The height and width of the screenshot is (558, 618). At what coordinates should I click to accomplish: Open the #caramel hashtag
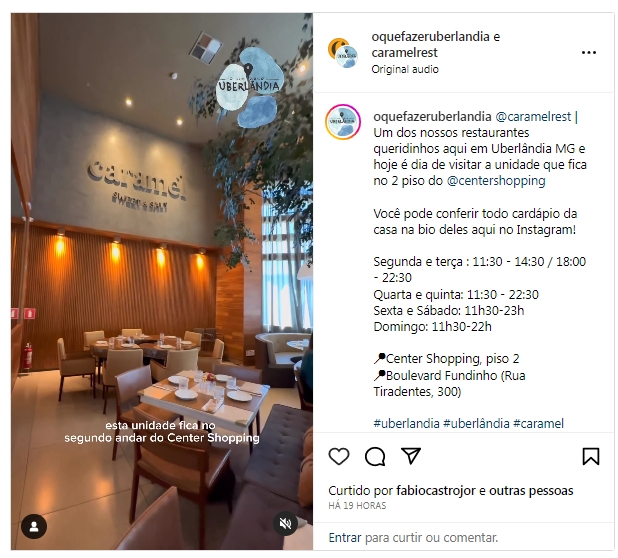pos(538,424)
